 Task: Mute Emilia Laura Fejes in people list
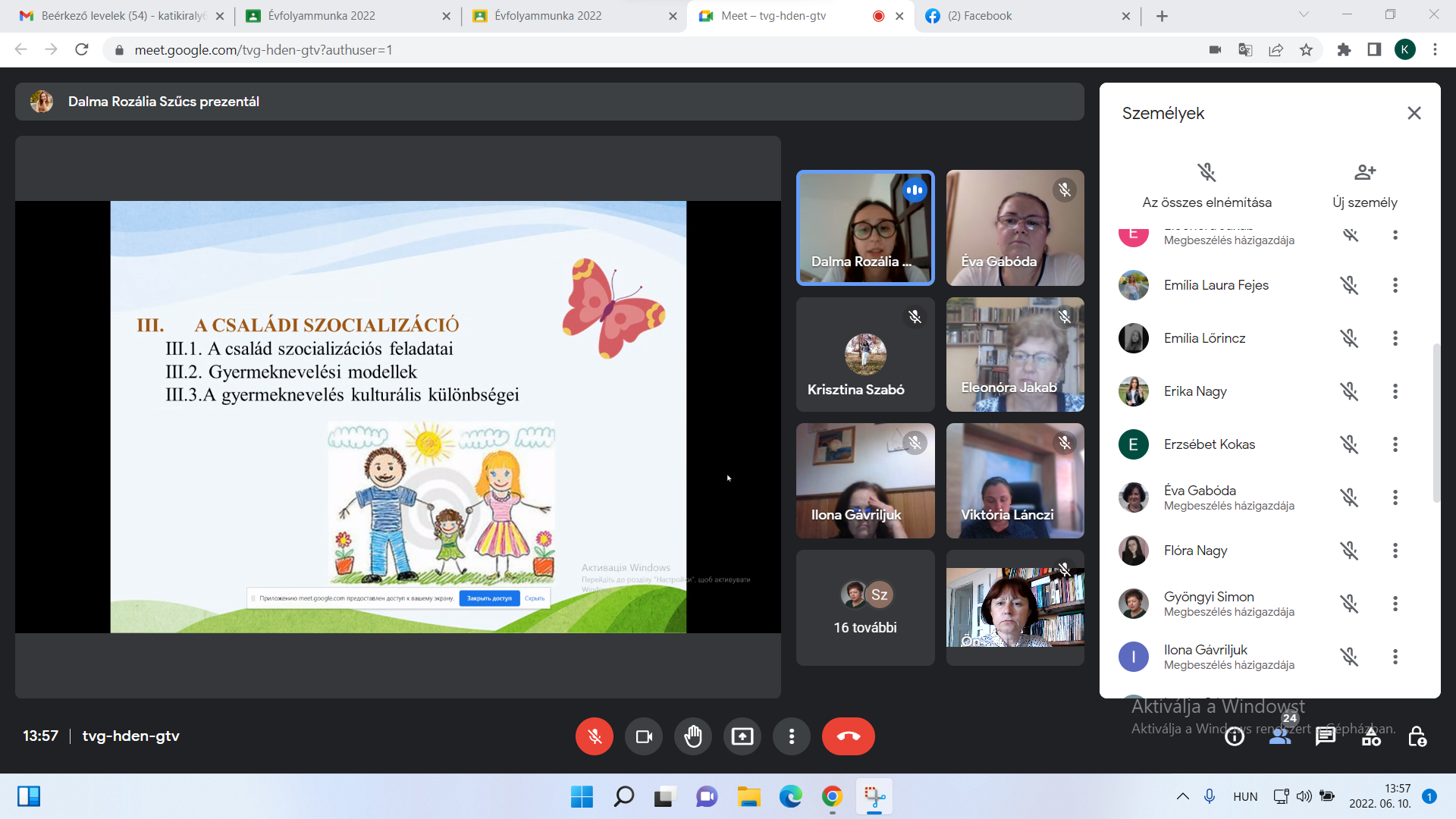point(1349,285)
